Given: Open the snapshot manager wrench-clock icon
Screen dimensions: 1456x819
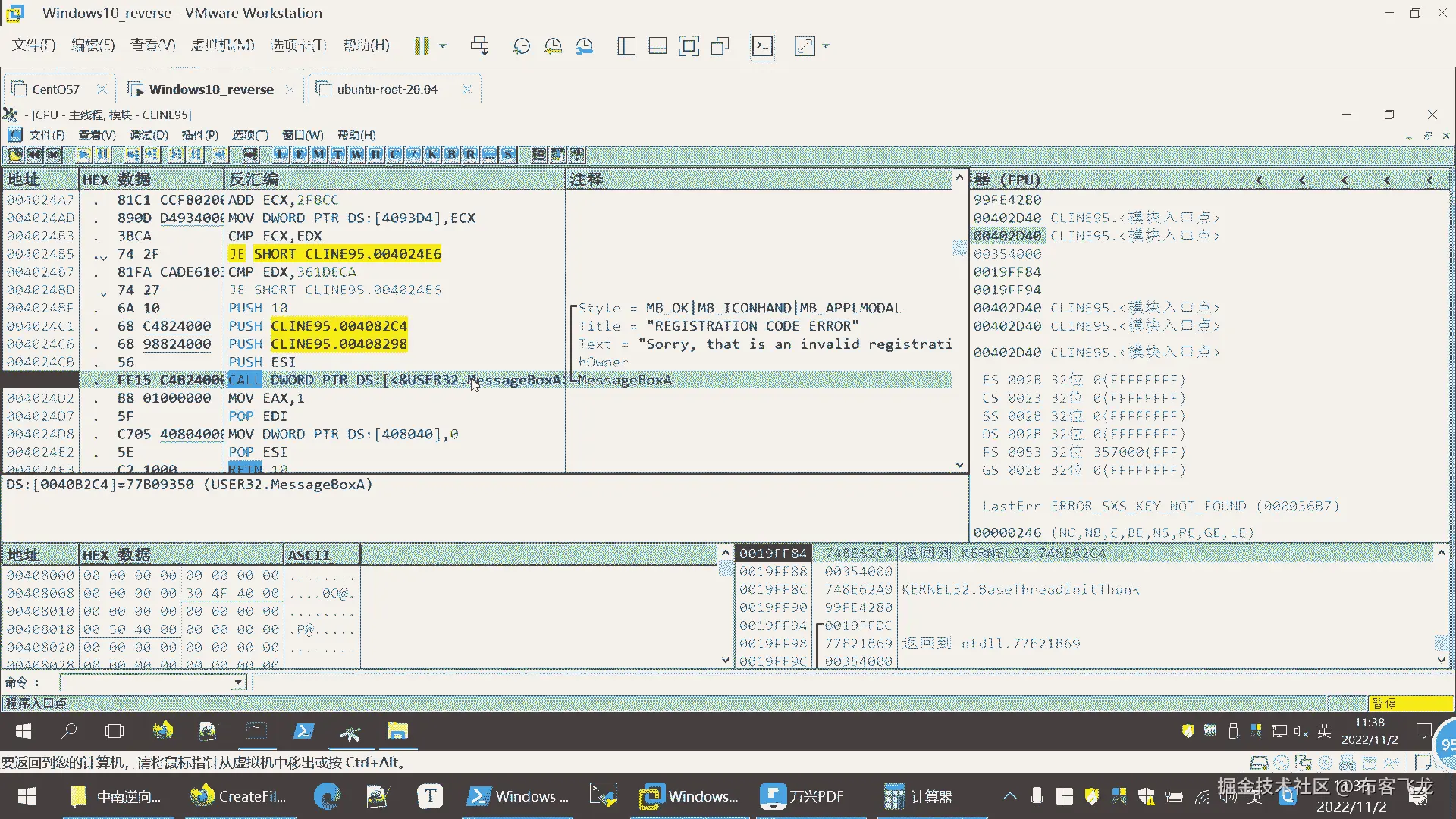Looking at the screenshot, I should pos(584,46).
